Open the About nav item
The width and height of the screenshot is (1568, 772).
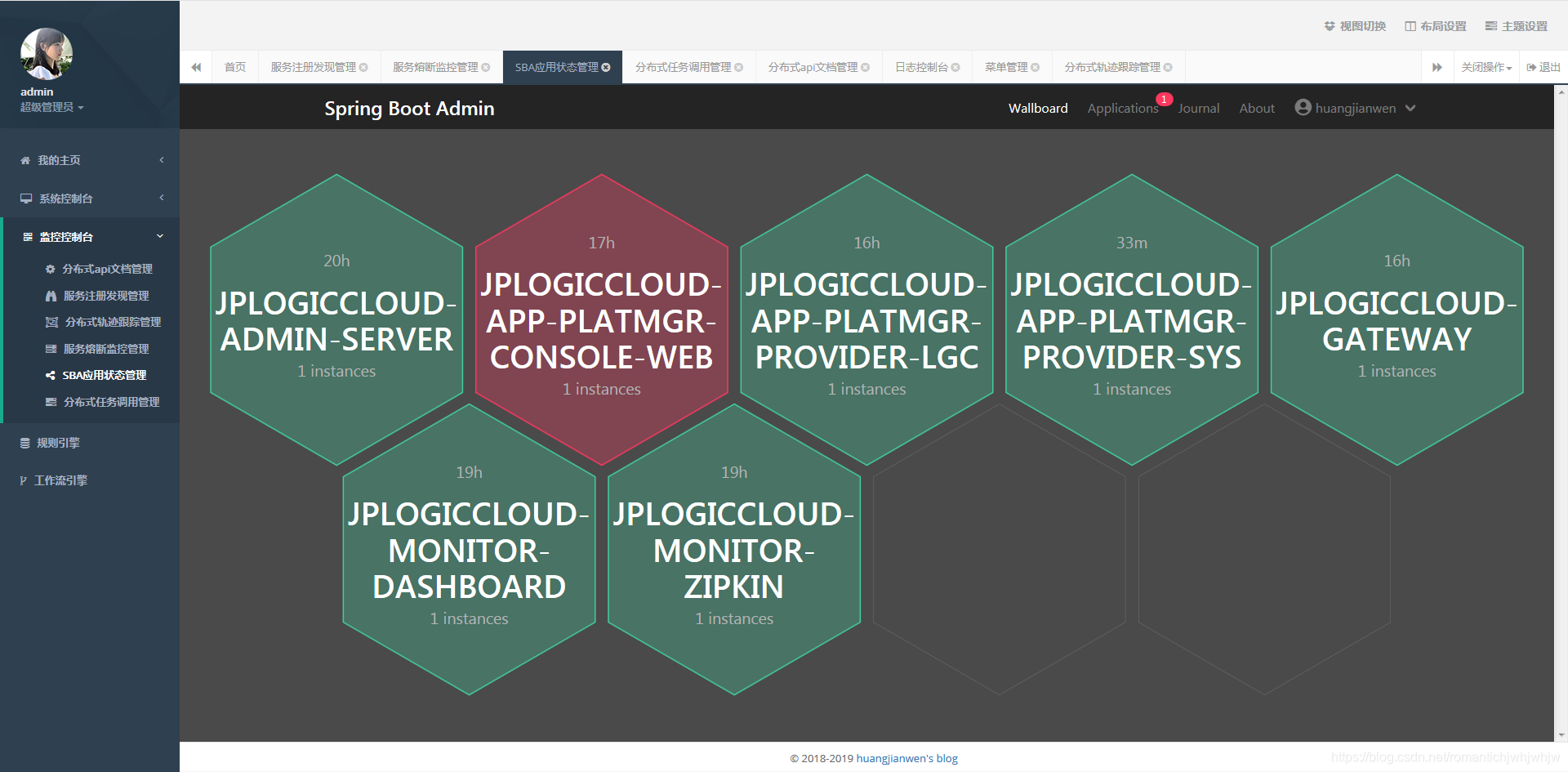(x=1257, y=108)
